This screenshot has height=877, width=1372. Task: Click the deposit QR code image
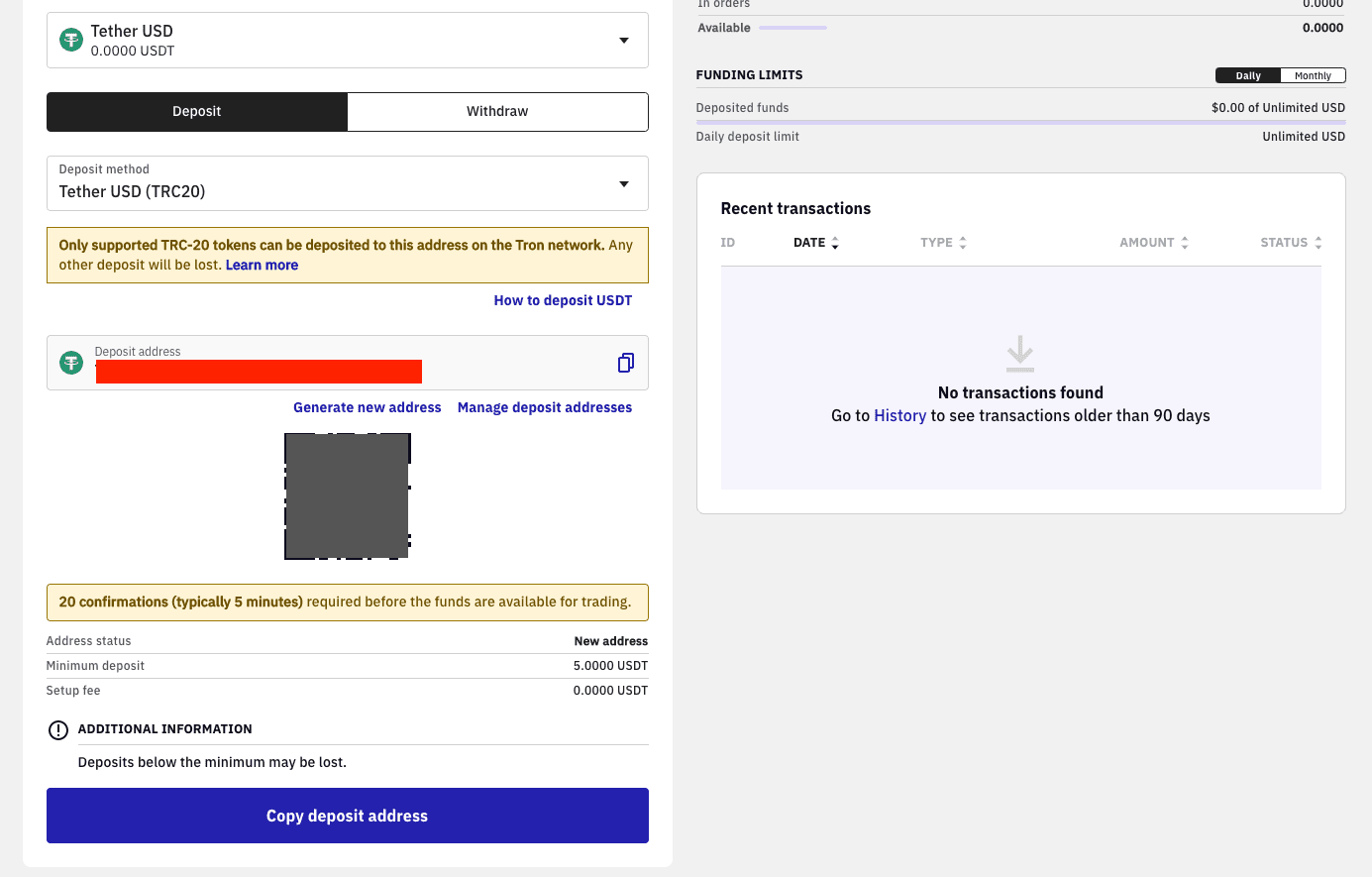(x=348, y=496)
